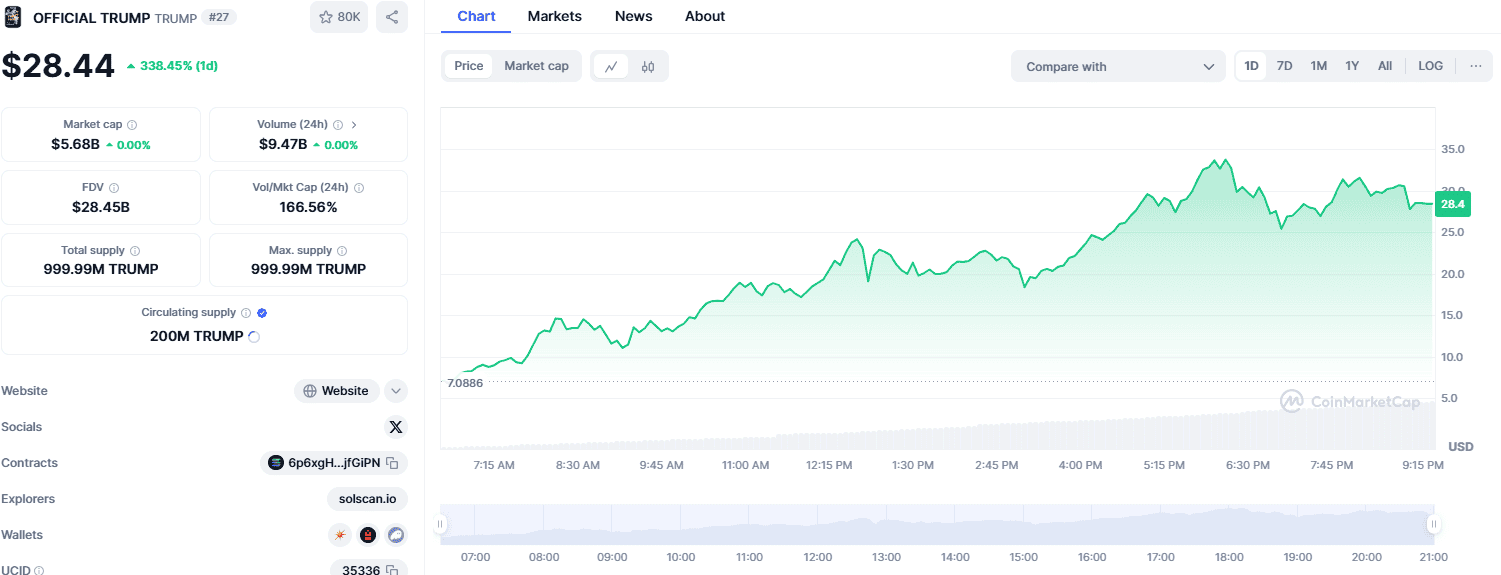Select the Market cap chart toggle
Viewport: 1501px width, 575px height.
(536, 66)
